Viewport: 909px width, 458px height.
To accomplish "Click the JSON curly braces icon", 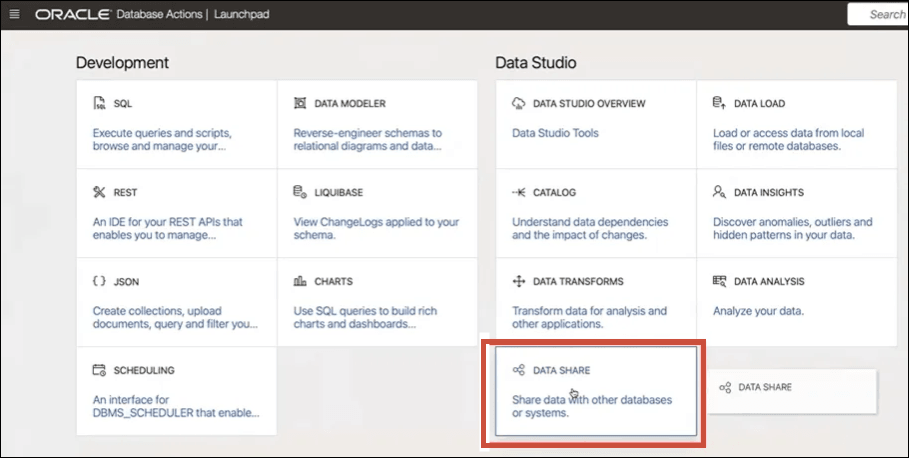I will point(99,282).
